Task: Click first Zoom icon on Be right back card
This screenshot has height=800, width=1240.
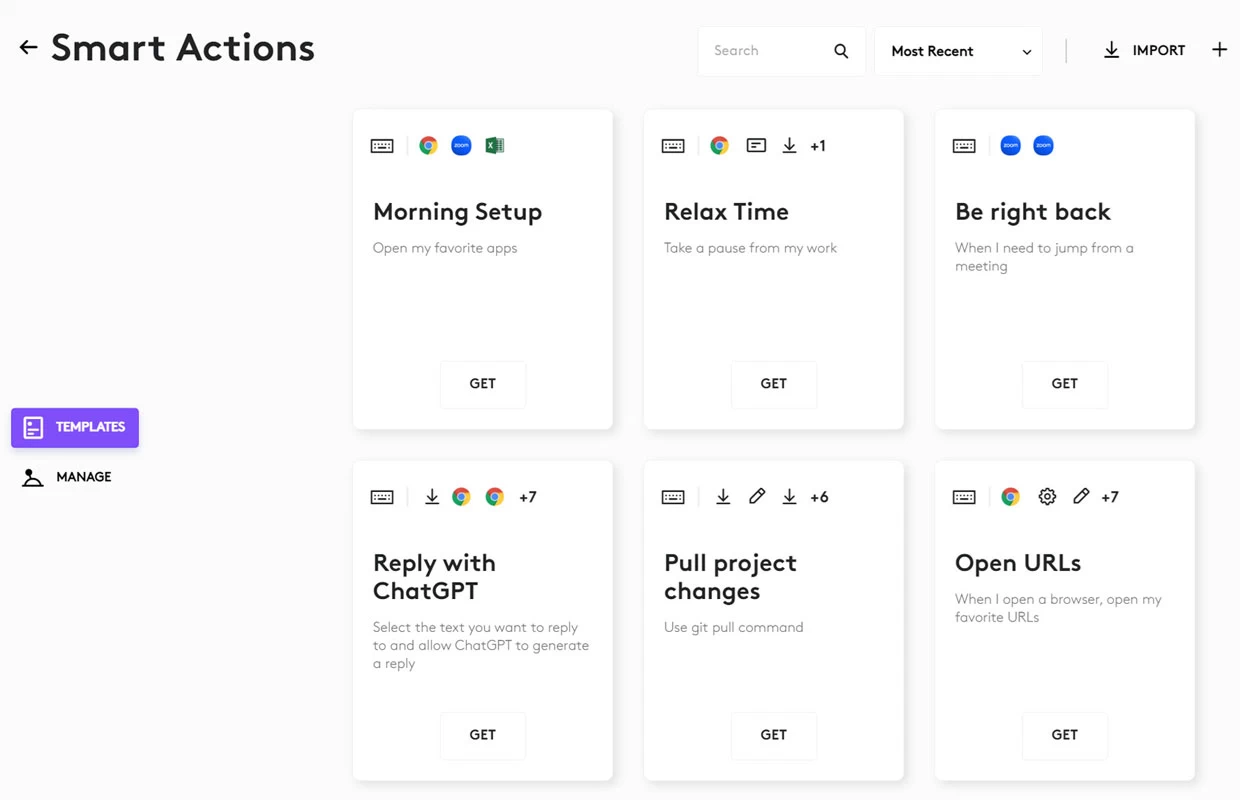Action: 1010,146
